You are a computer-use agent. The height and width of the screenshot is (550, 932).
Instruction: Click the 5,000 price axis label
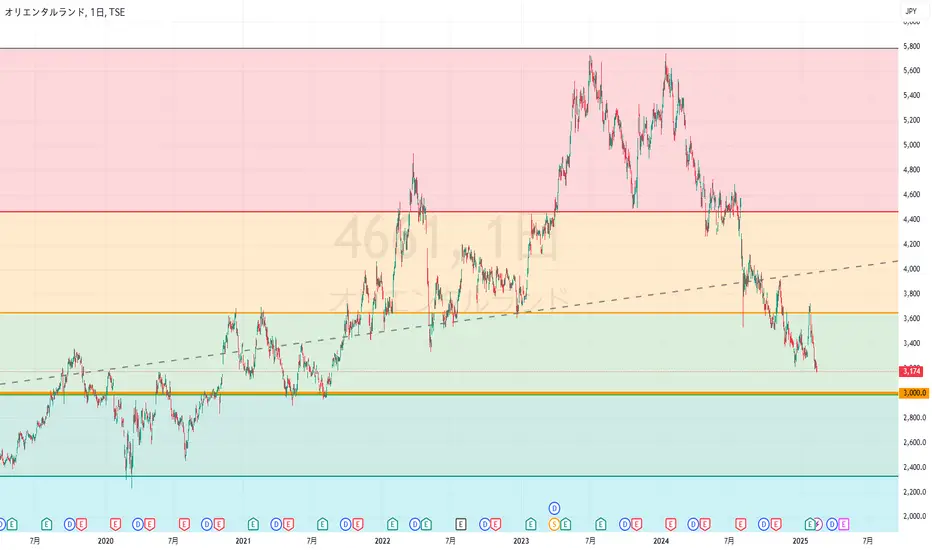(x=911, y=145)
